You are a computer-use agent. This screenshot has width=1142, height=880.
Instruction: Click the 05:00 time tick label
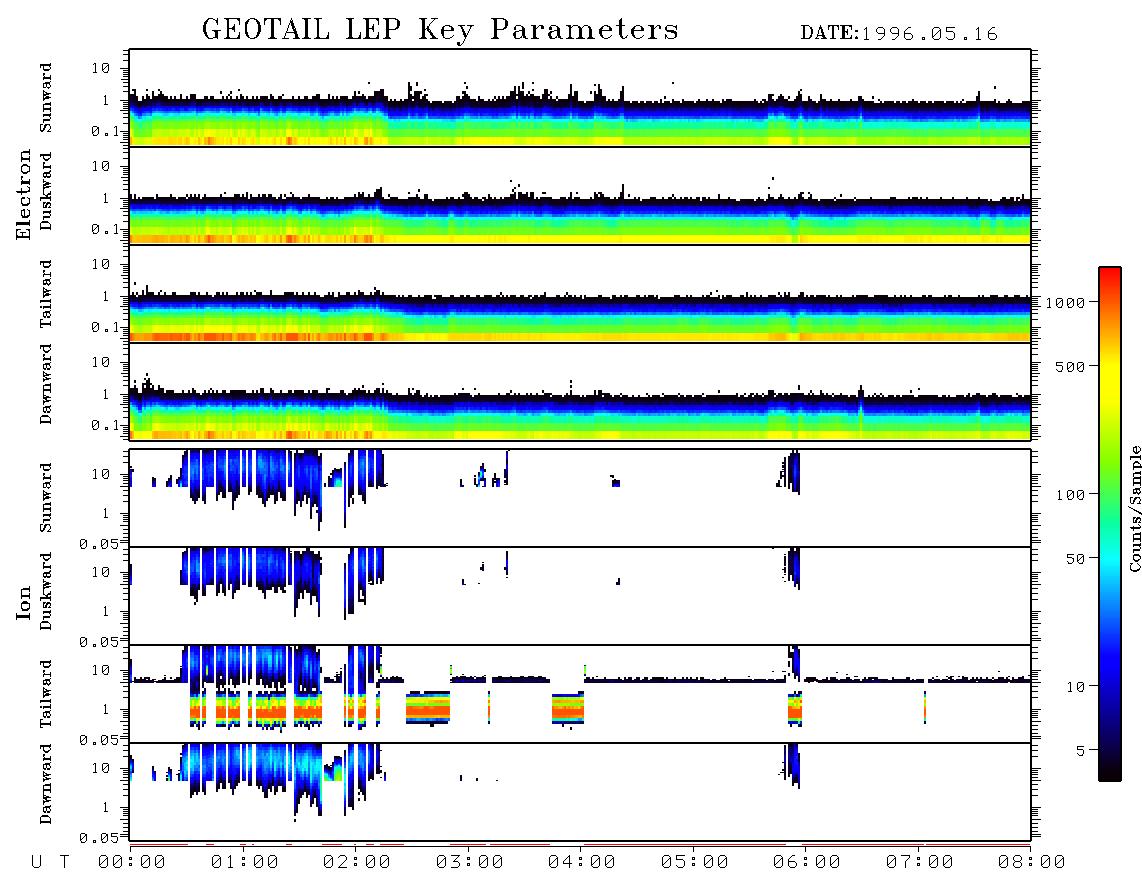(695, 862)
